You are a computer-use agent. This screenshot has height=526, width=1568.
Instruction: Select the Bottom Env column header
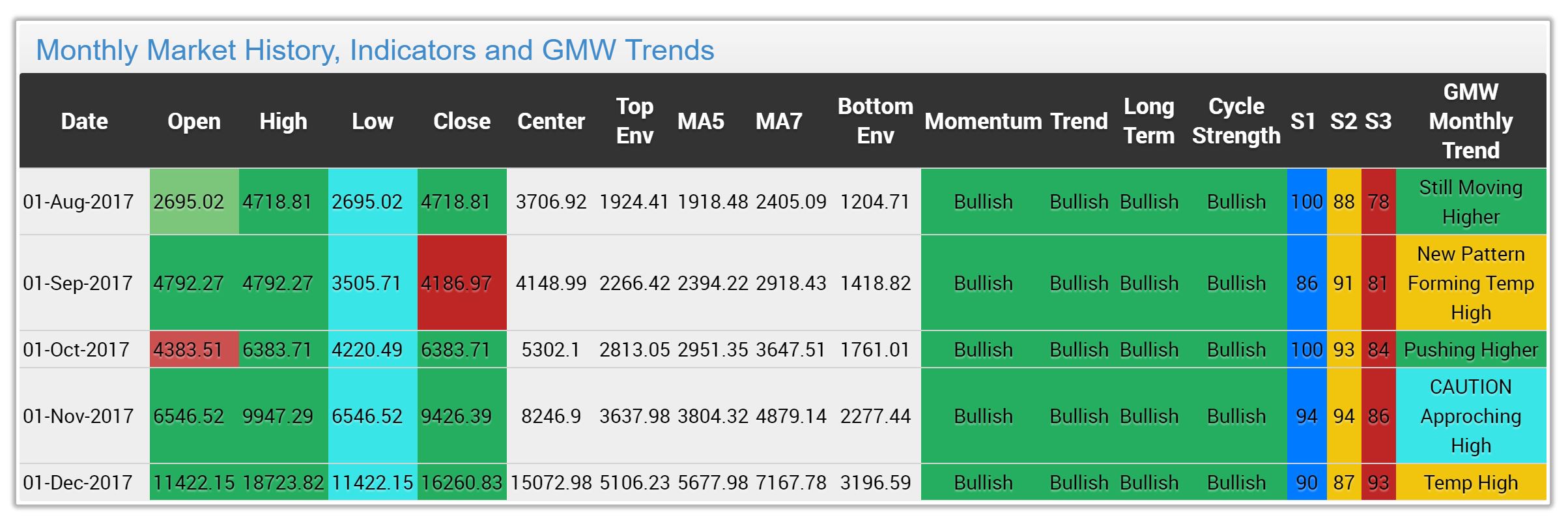click(x=875, y=121)
